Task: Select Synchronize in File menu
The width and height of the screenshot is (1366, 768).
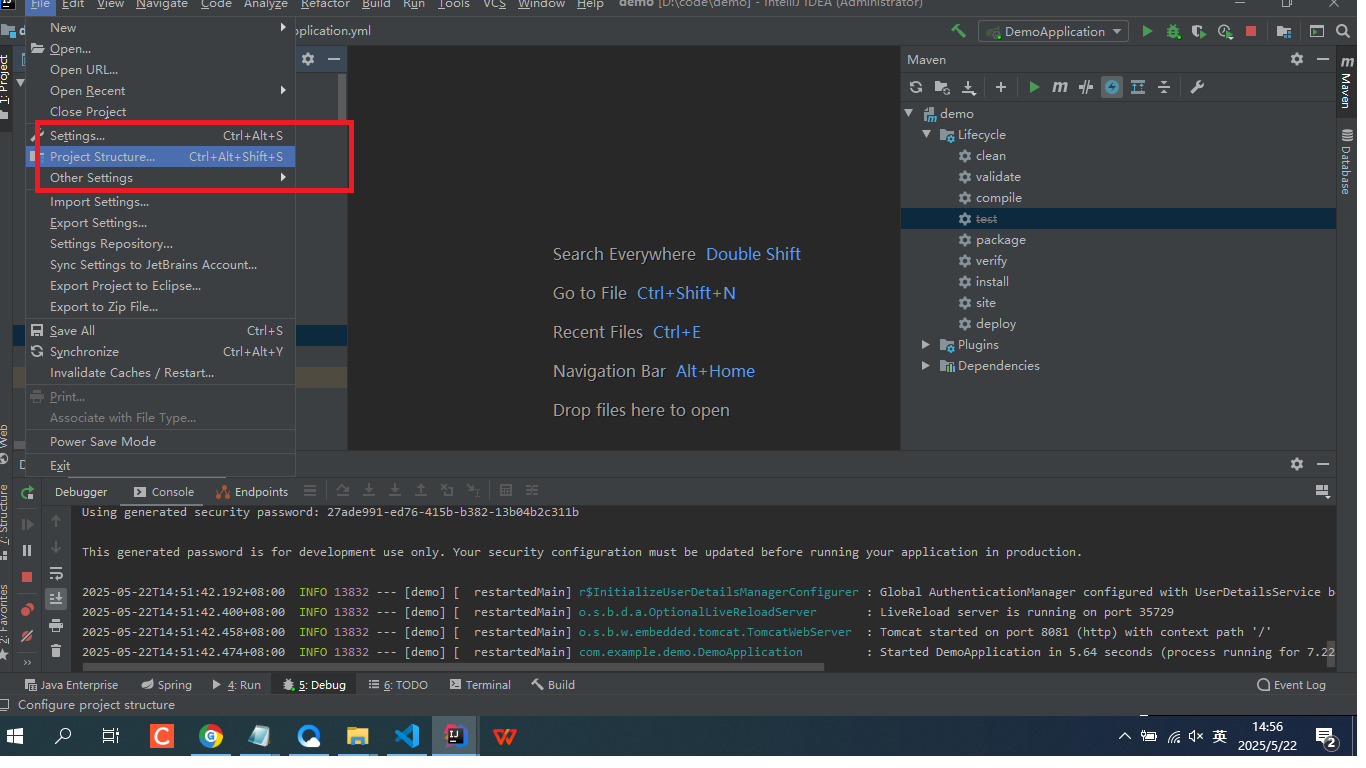Action: [x=160, y=351]
